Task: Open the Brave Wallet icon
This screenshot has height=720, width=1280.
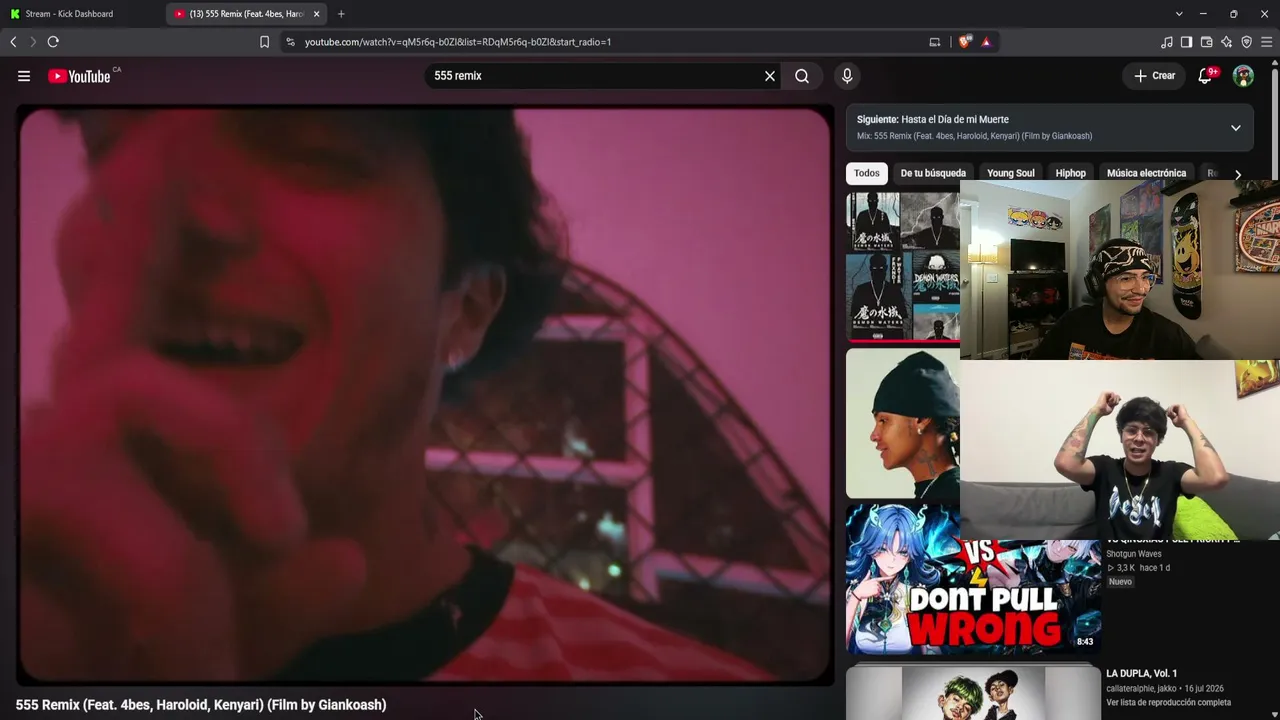Action: [1207, 42]
